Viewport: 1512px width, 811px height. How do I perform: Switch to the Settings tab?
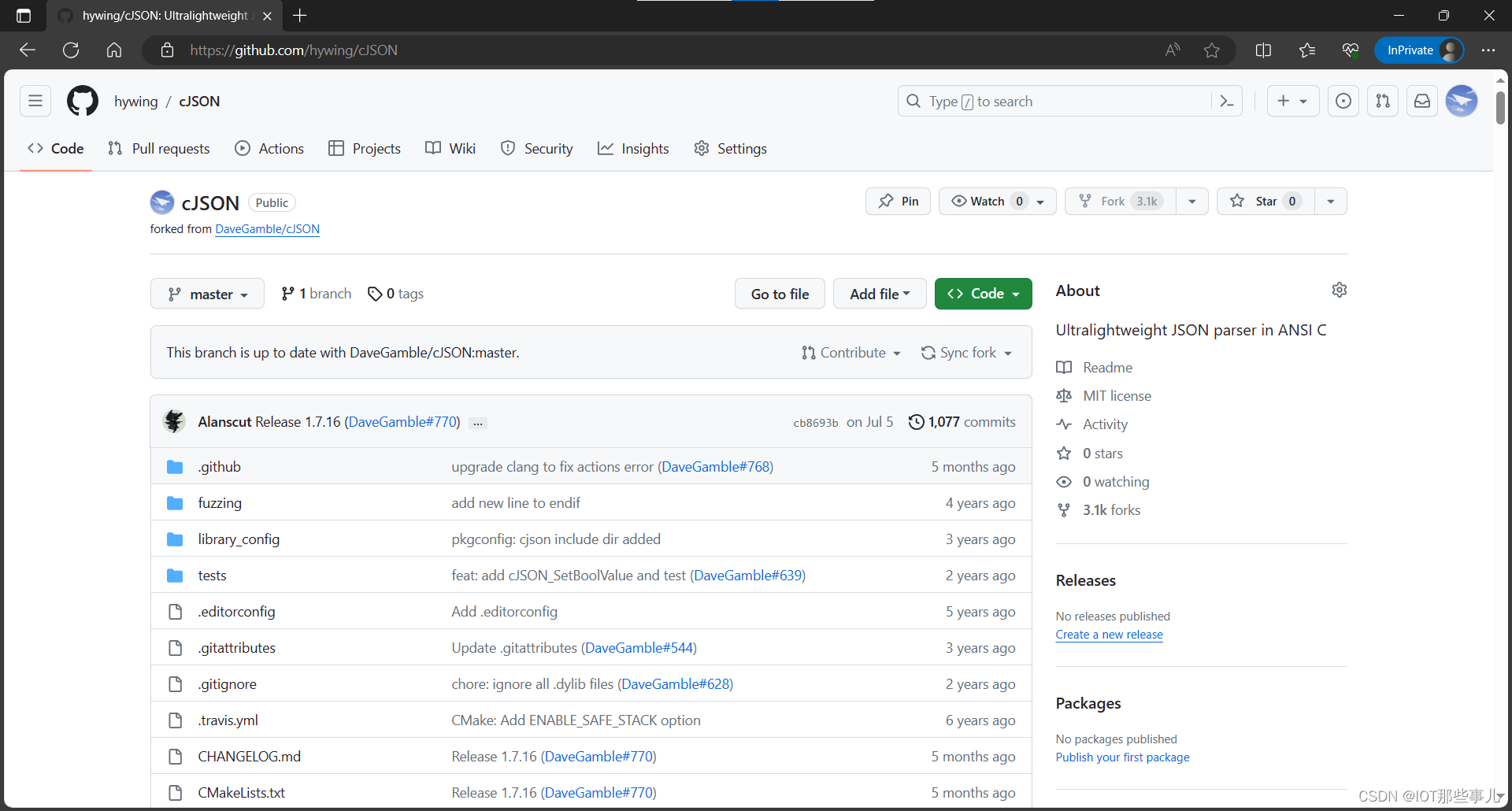pos(731,149)
